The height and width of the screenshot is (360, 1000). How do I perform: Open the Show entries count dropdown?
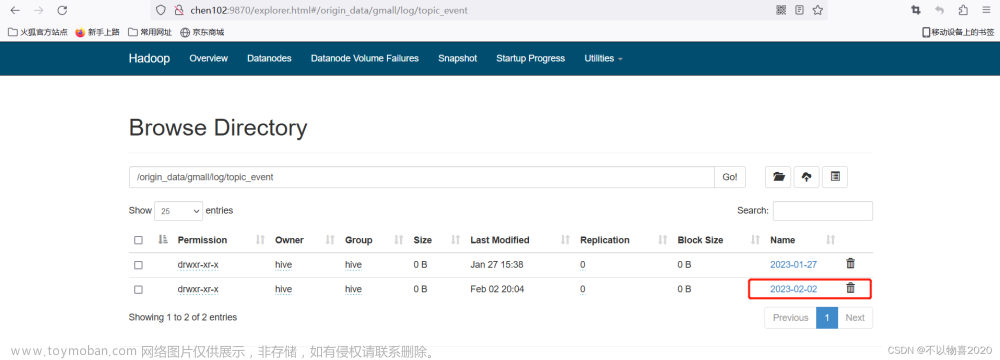tap(179, 211)
